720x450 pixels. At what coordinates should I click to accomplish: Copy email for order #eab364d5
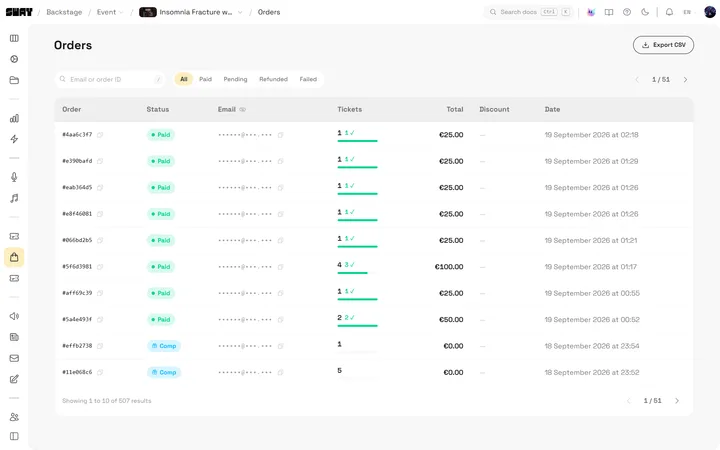(x=281, y=188)
